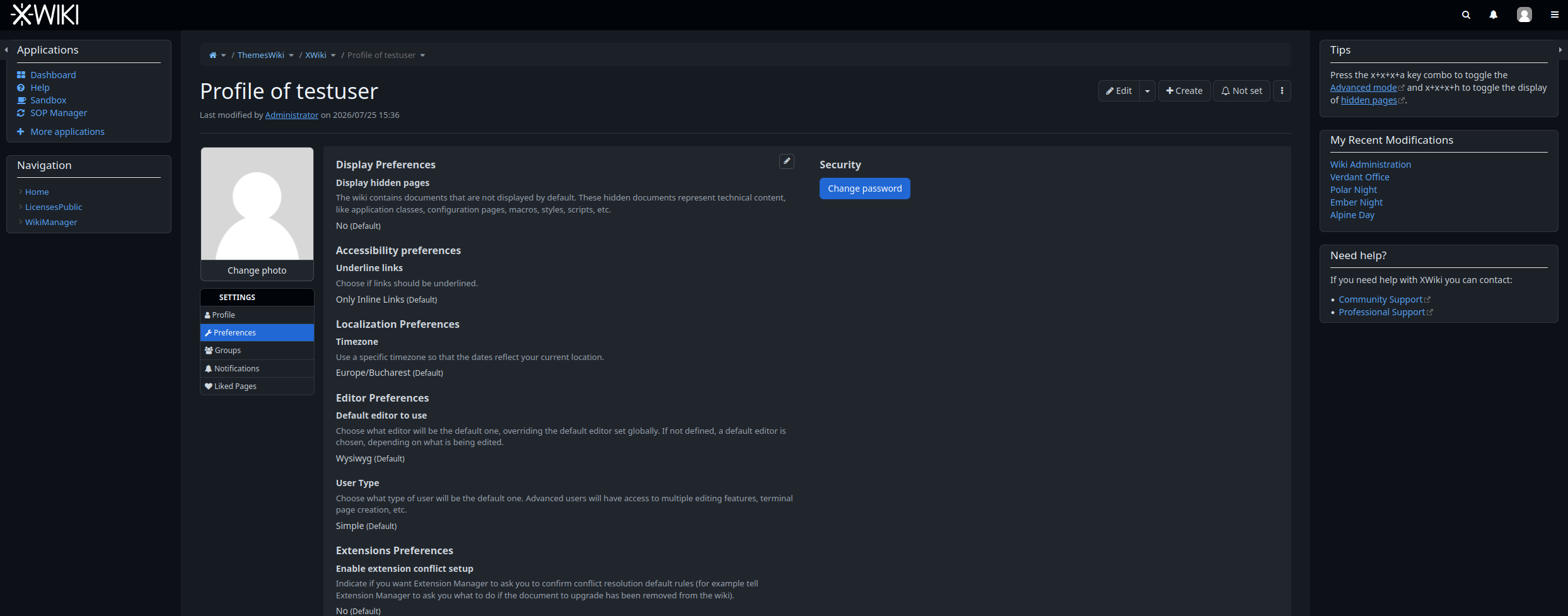Click More applications link

point(67,132)
